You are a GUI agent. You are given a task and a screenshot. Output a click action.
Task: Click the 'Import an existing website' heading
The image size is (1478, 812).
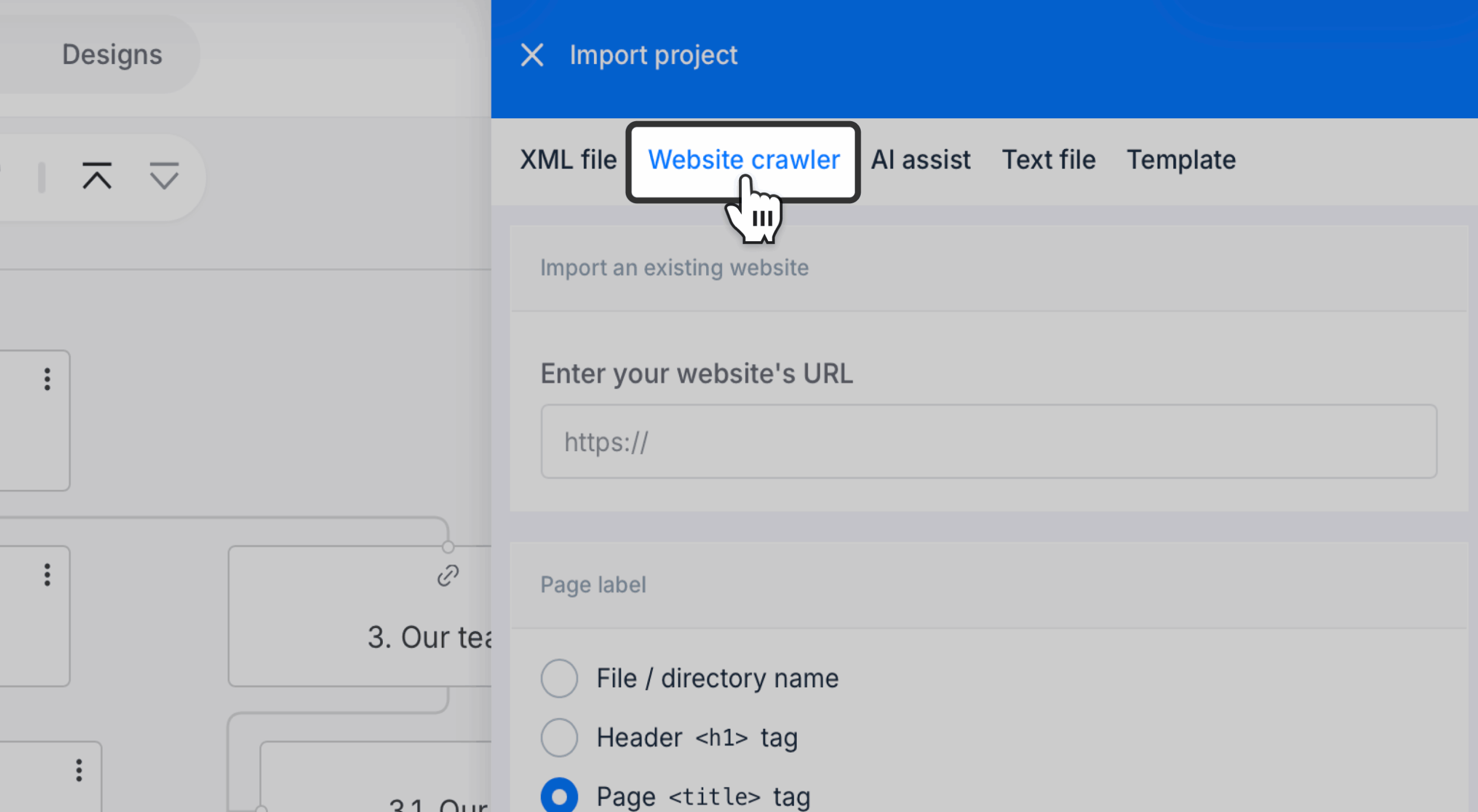[674, 268]
